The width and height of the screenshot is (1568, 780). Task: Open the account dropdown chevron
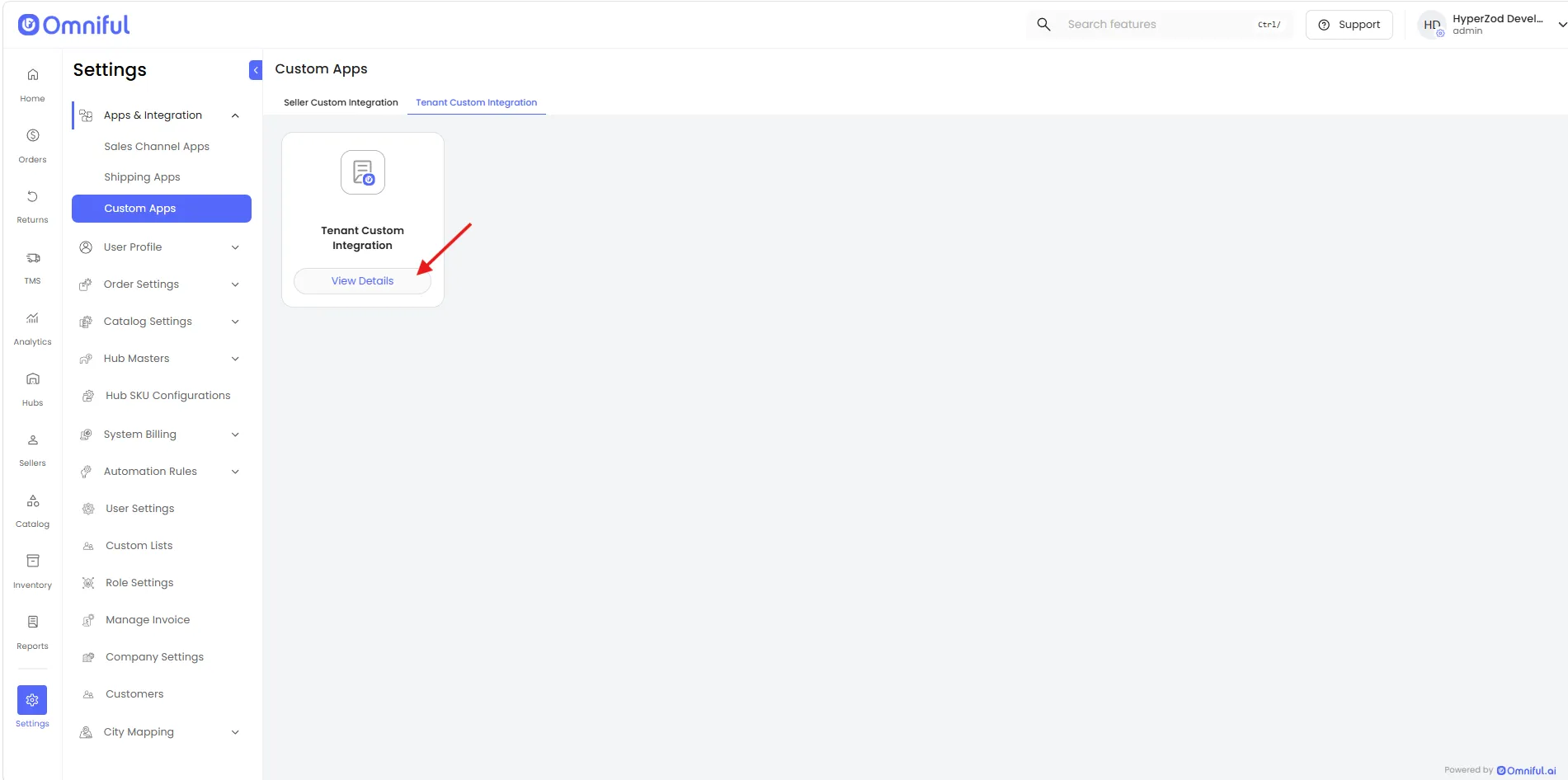pos(1561,25)
